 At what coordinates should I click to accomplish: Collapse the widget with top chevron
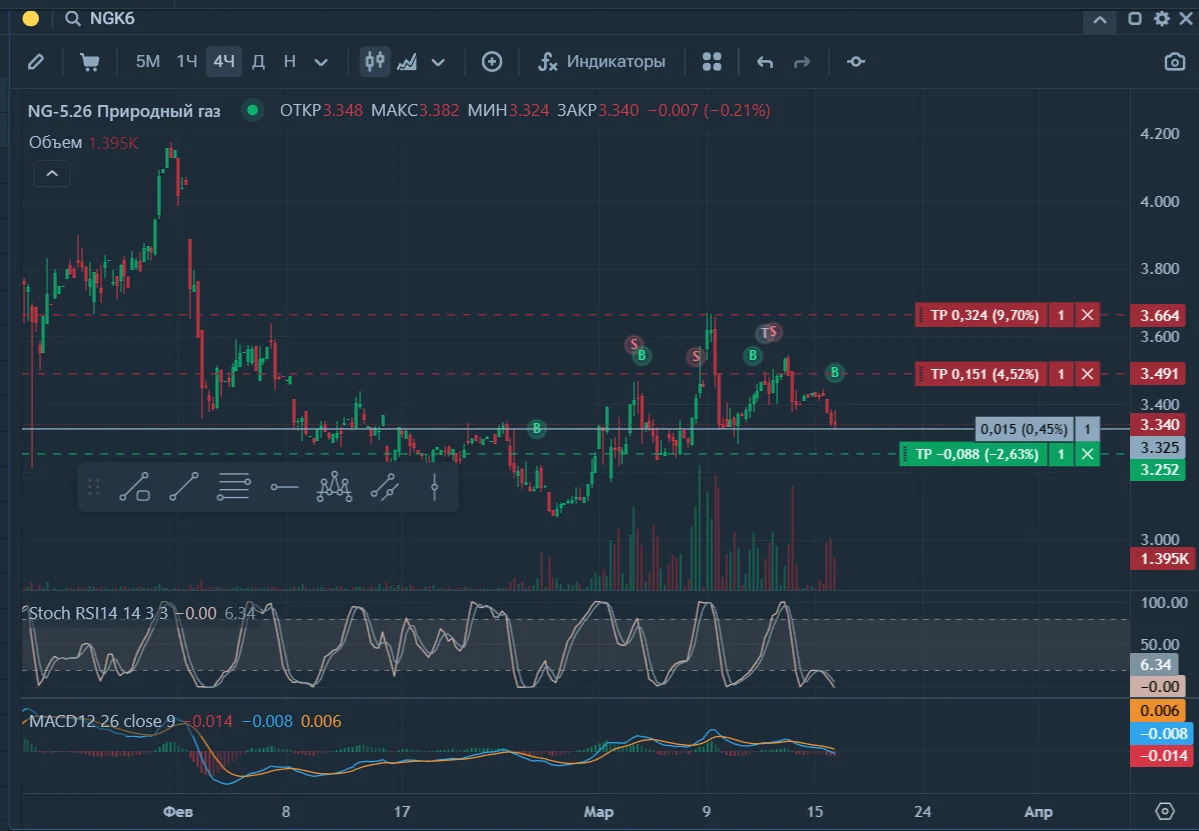coord(1100,19)
